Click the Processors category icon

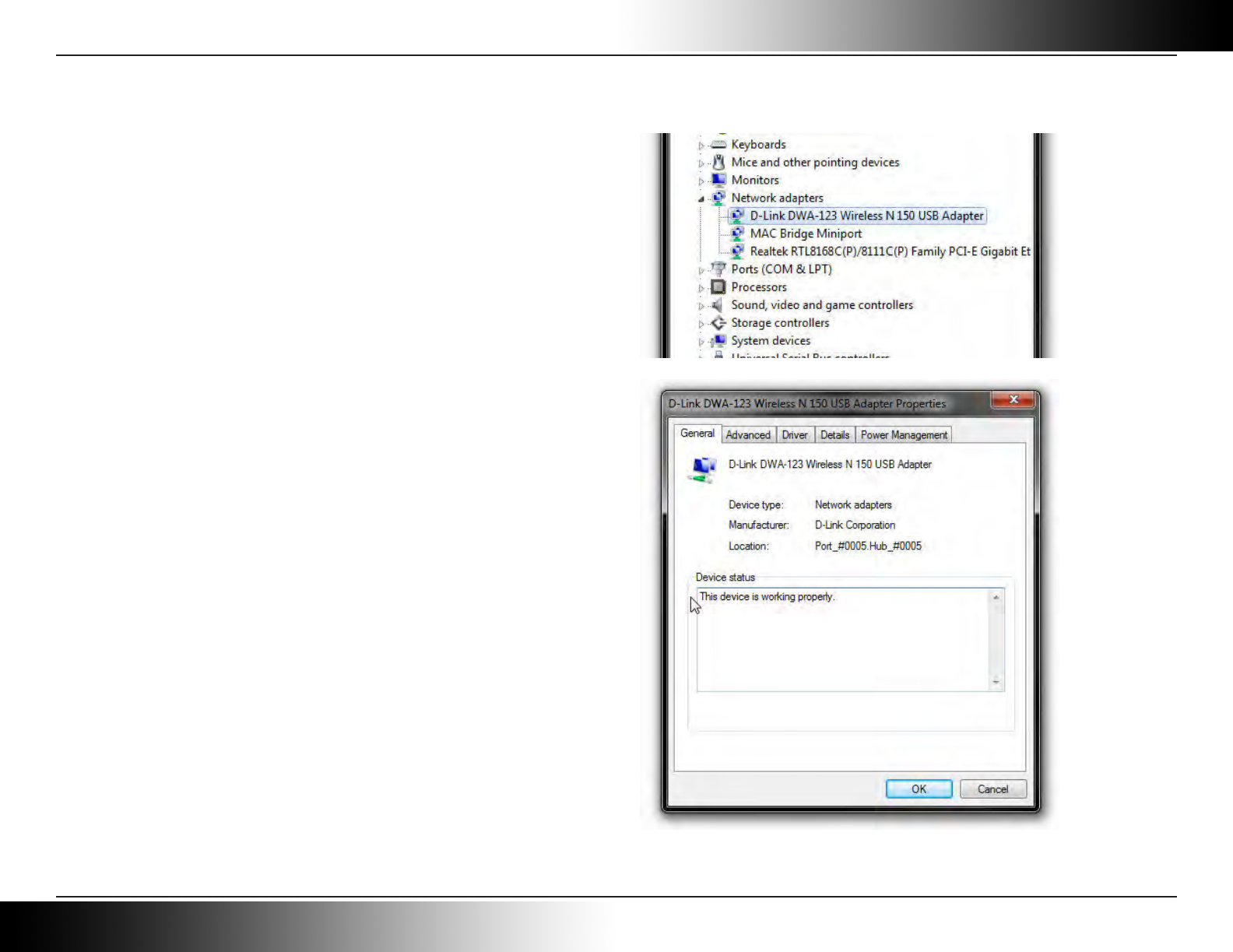point(718,287)
